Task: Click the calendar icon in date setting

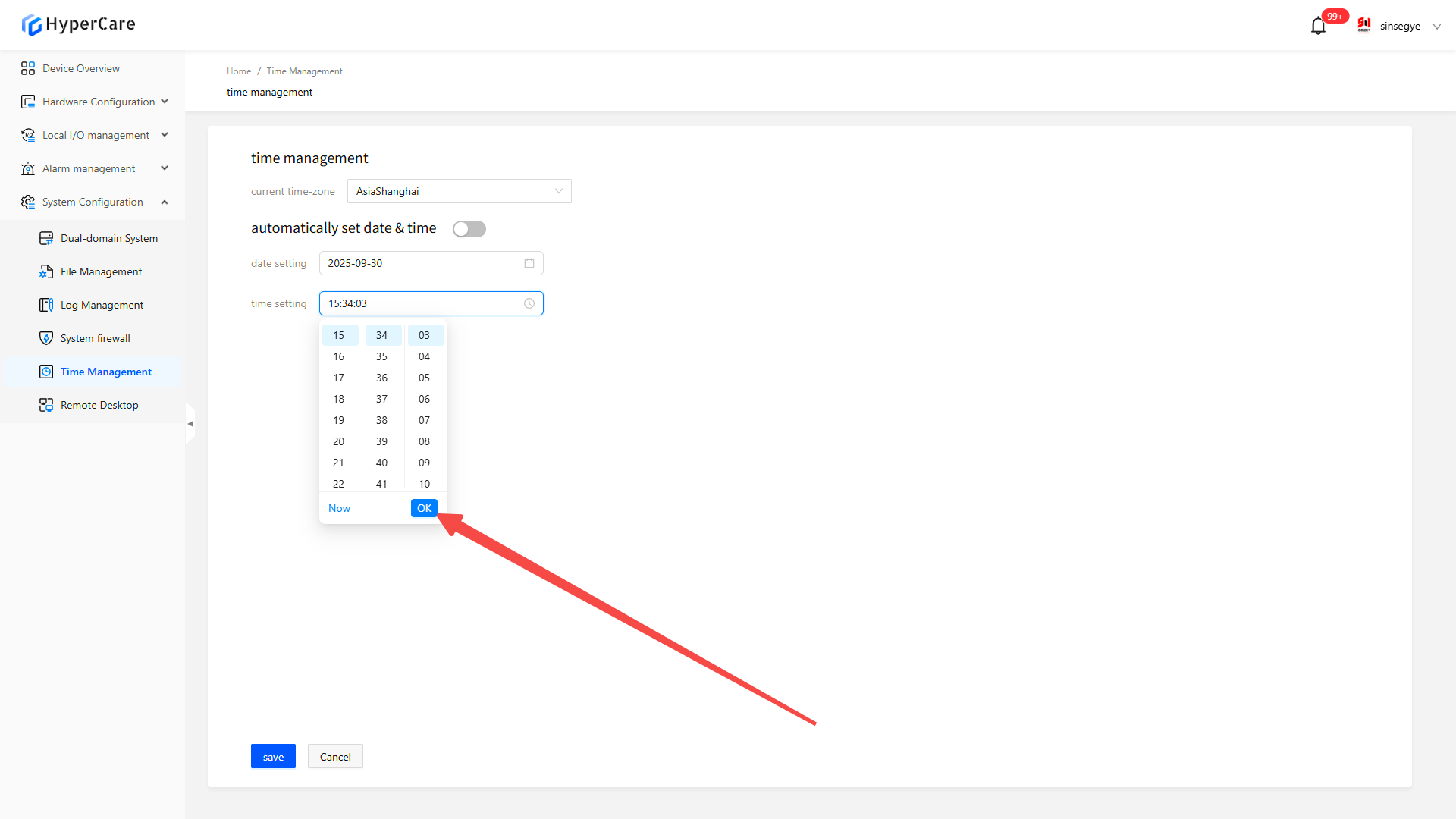Action: pos(529,263)
